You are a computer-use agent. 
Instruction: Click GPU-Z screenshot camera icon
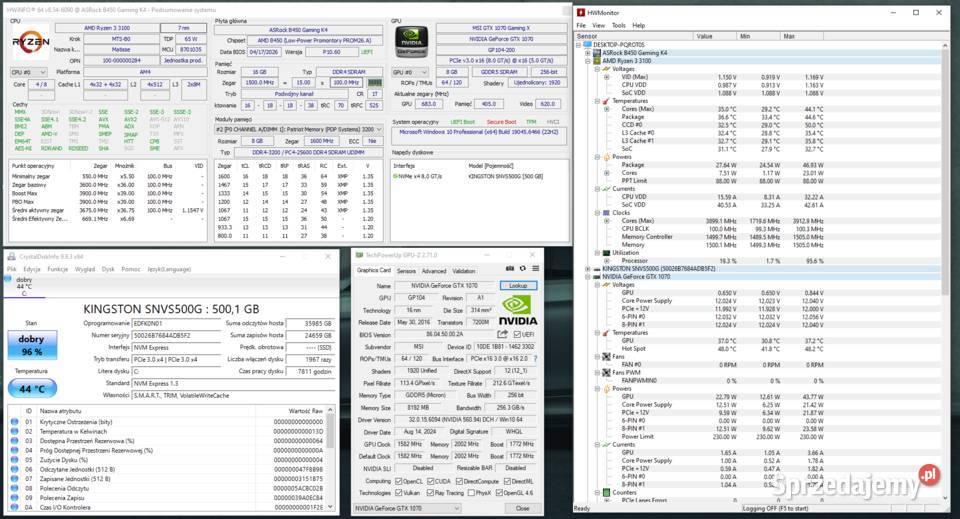tap(509, 269)
